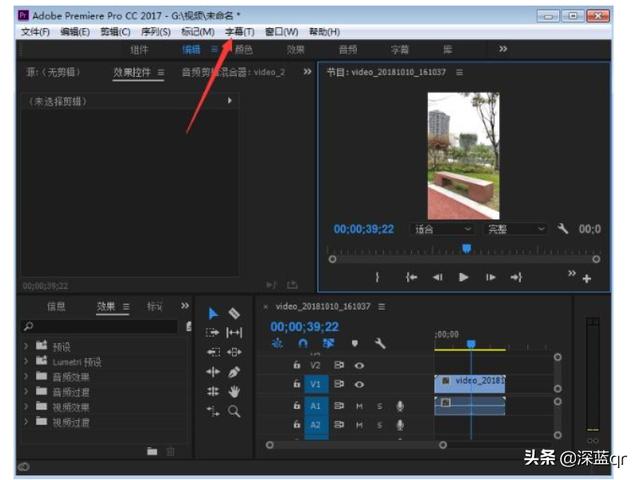Select the Selection tool arrow

point(213,313)
